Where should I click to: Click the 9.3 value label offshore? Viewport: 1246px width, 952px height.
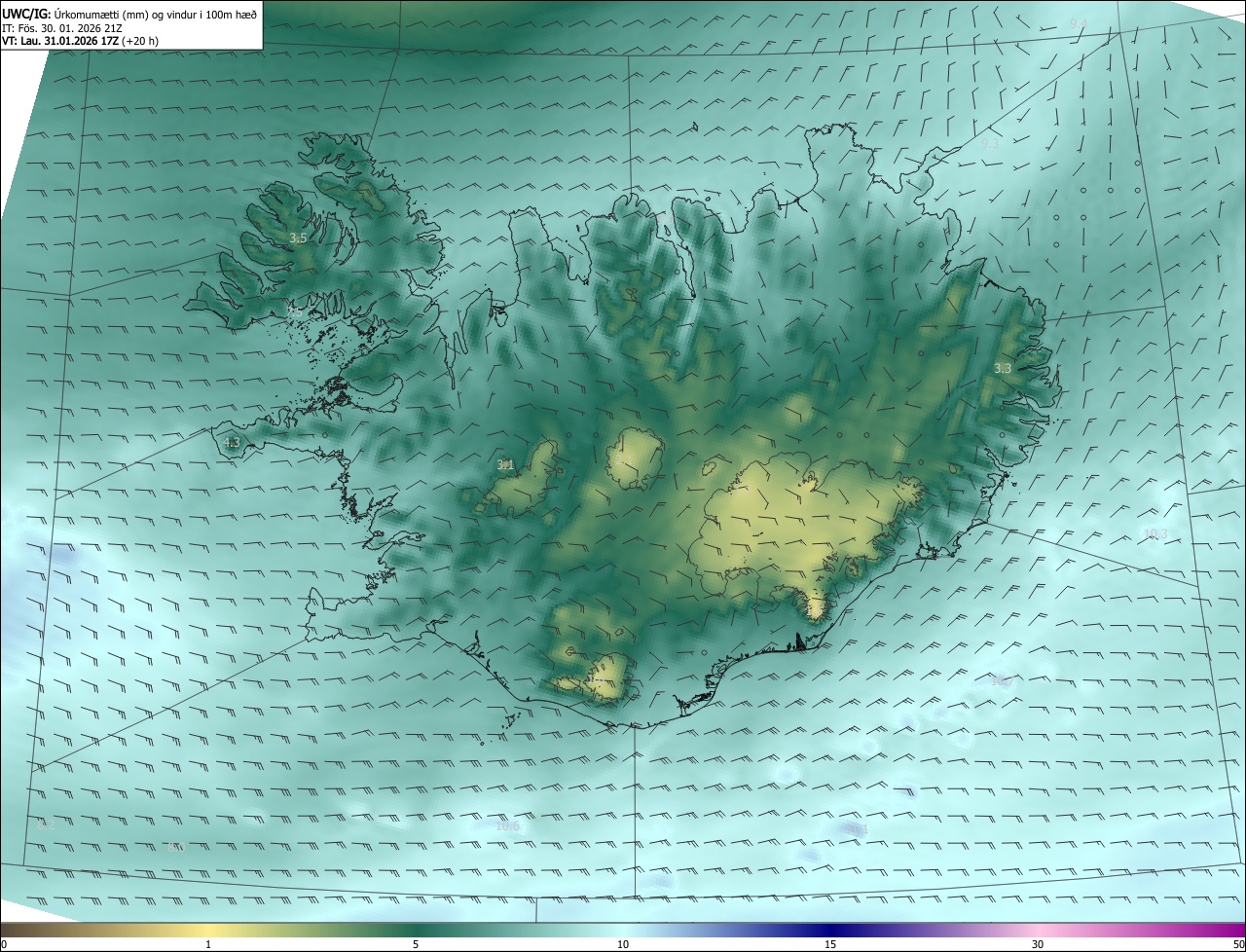[x=990, y=144]
